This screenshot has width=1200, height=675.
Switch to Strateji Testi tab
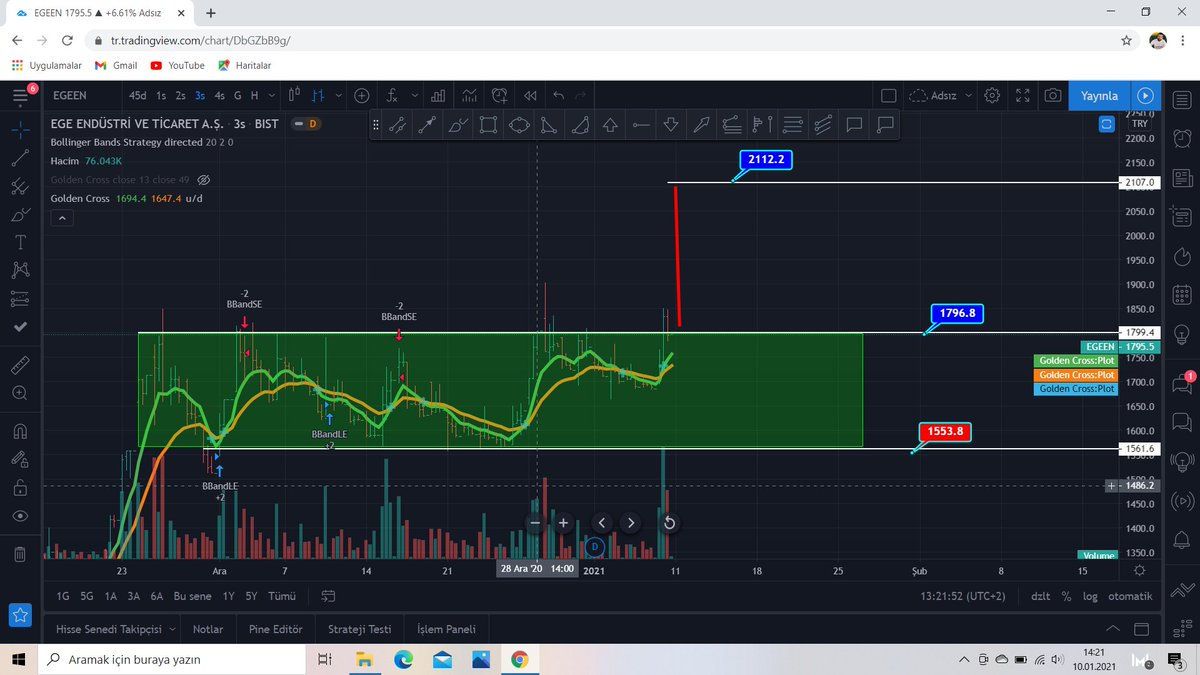tap(360, 630)
